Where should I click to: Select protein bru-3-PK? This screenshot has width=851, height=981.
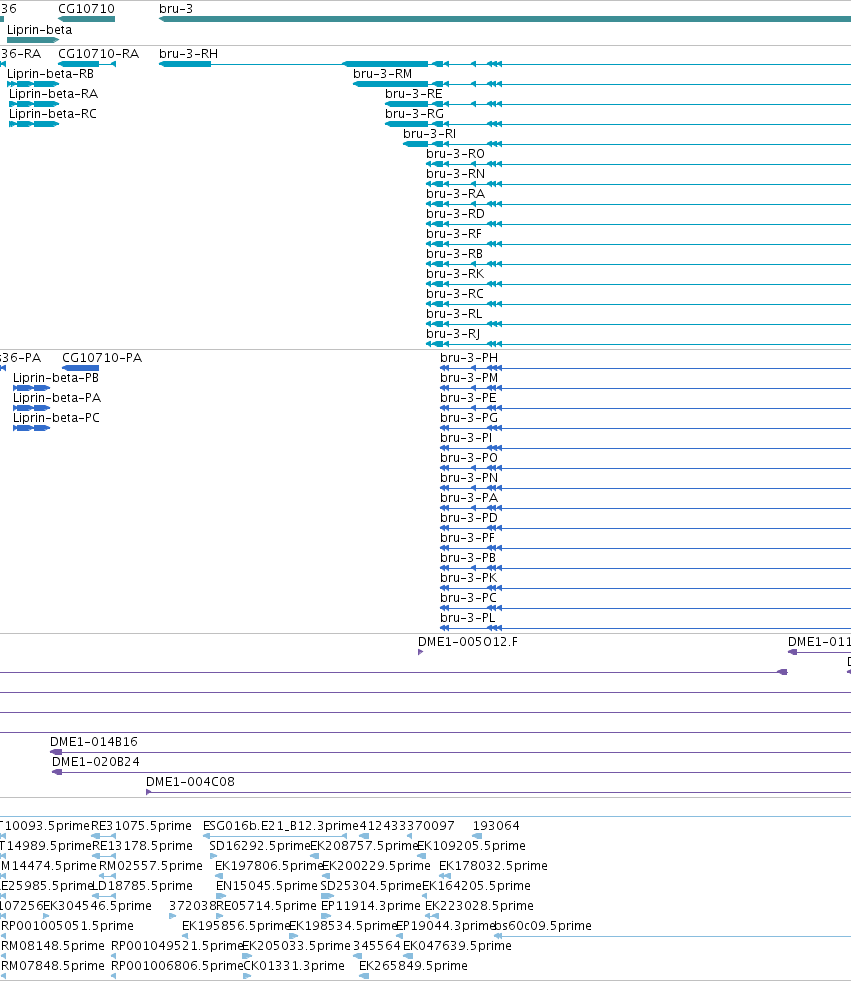[468, 578]
